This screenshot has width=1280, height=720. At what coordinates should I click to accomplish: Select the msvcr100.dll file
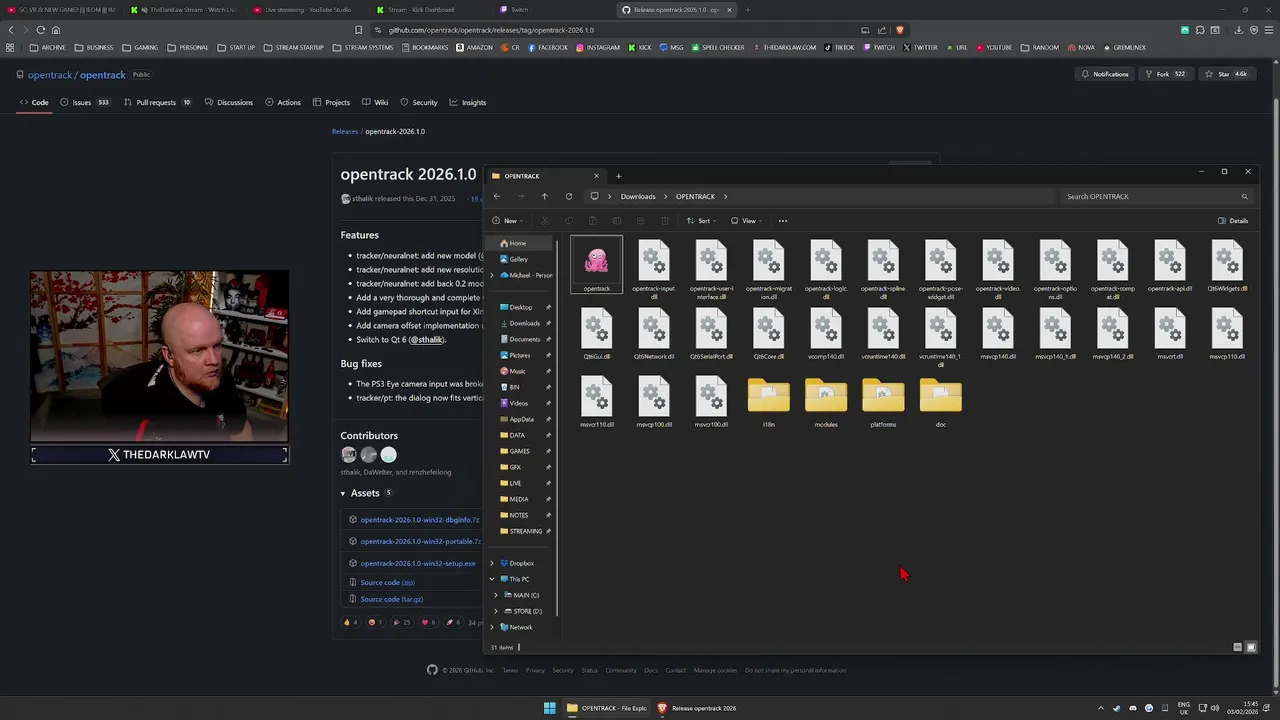711,402
